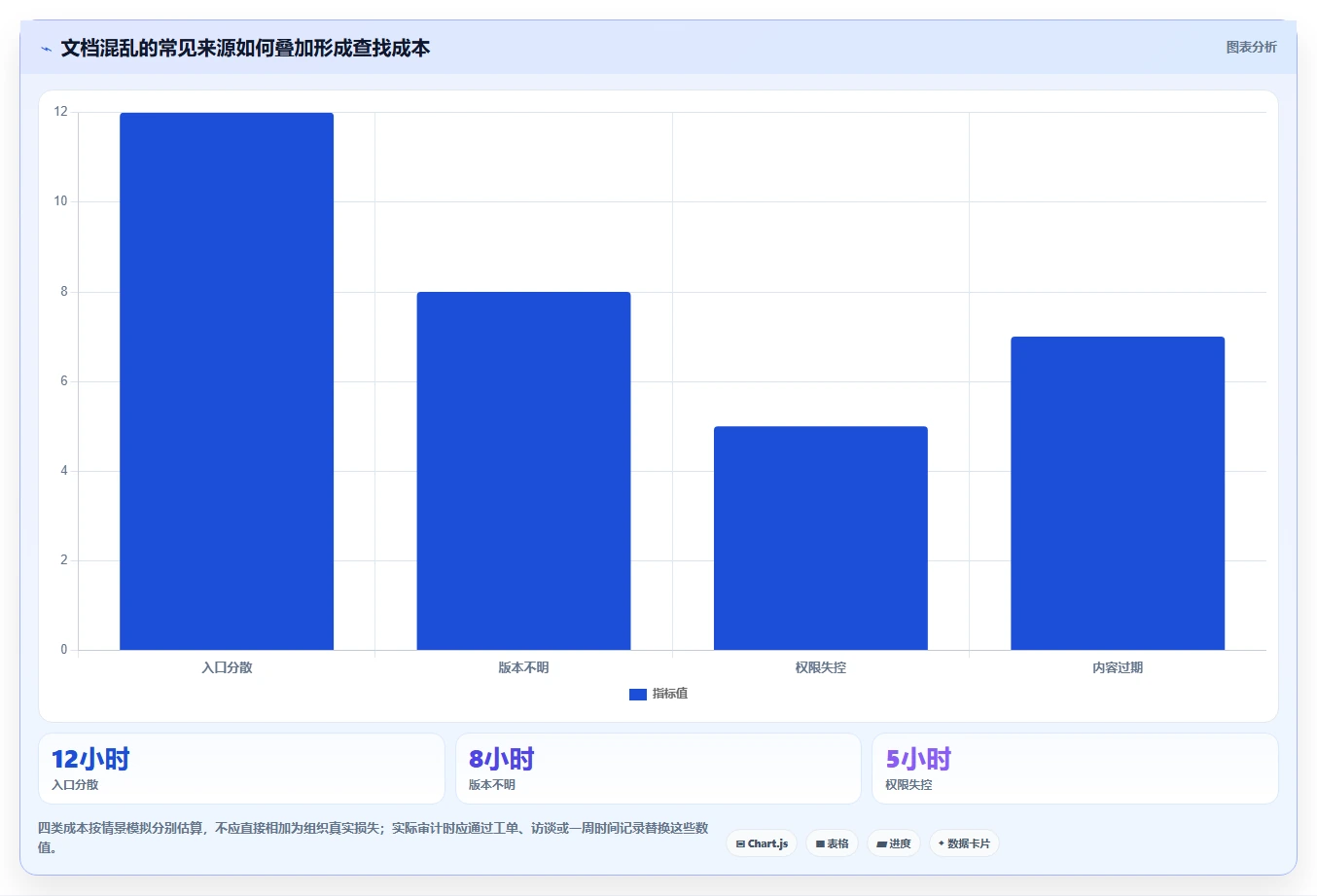The width and height of the screenshot is (1317, 896).
Task: Click the 进度 tag pill
Action: (894, 843)
